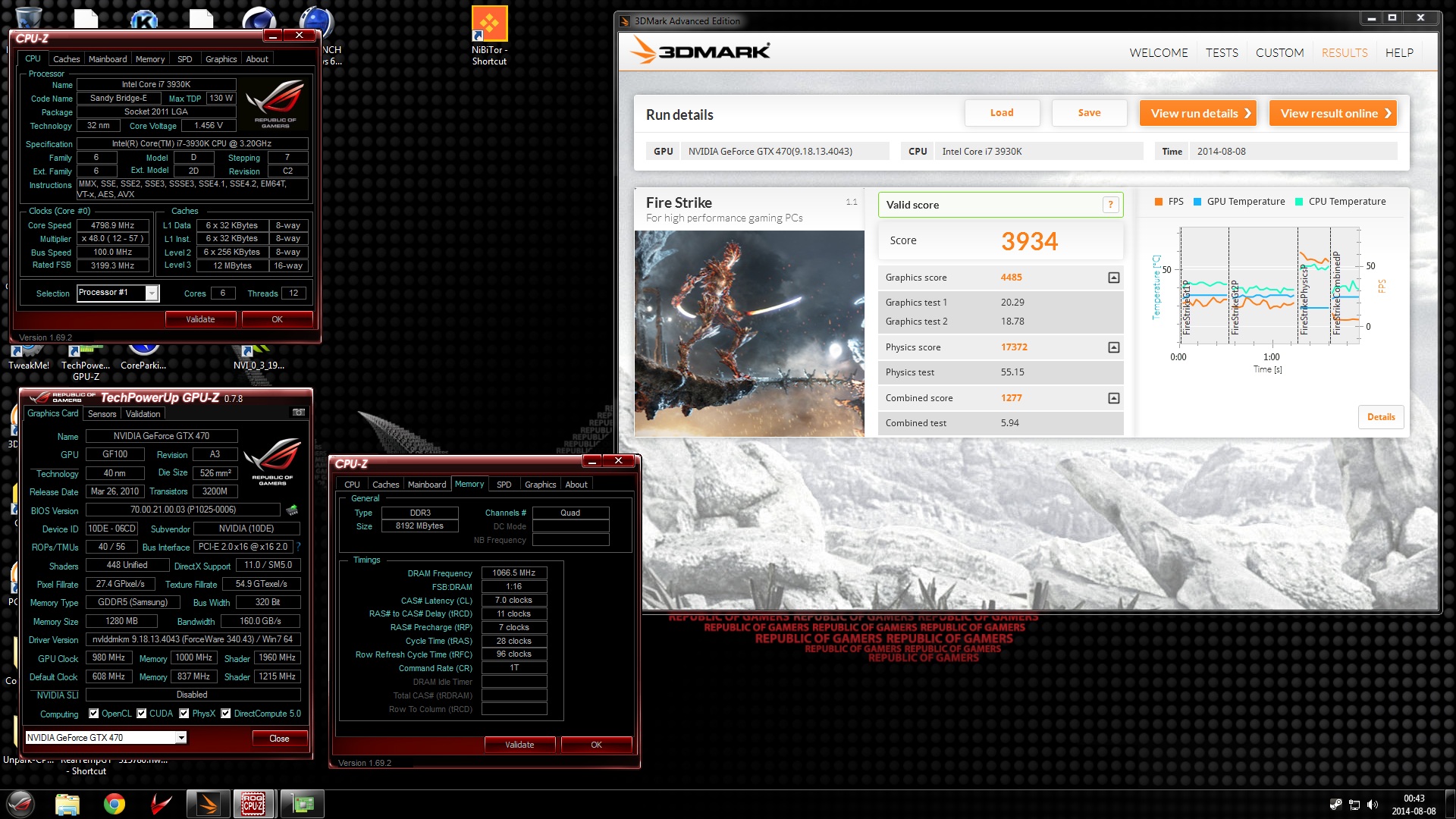
Task: Open the volume control in system tray
Action: pyautogui.click(x=1373, y=805)
